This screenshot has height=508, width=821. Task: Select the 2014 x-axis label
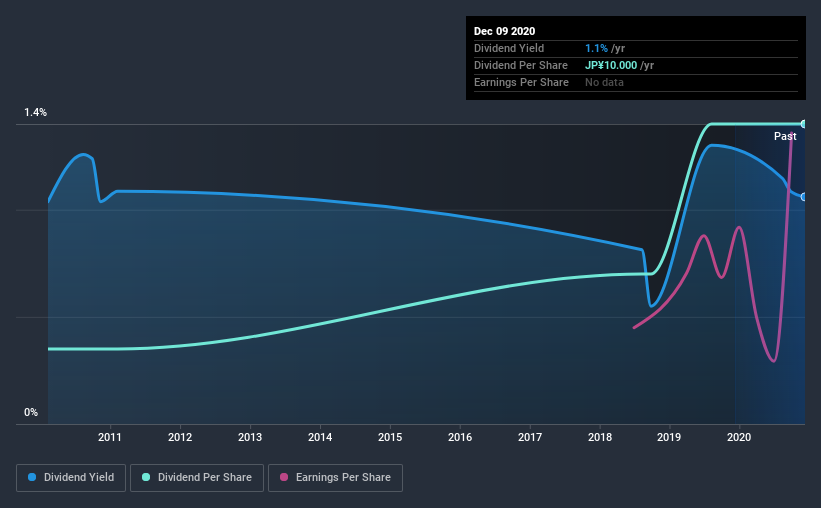point(320,437)
